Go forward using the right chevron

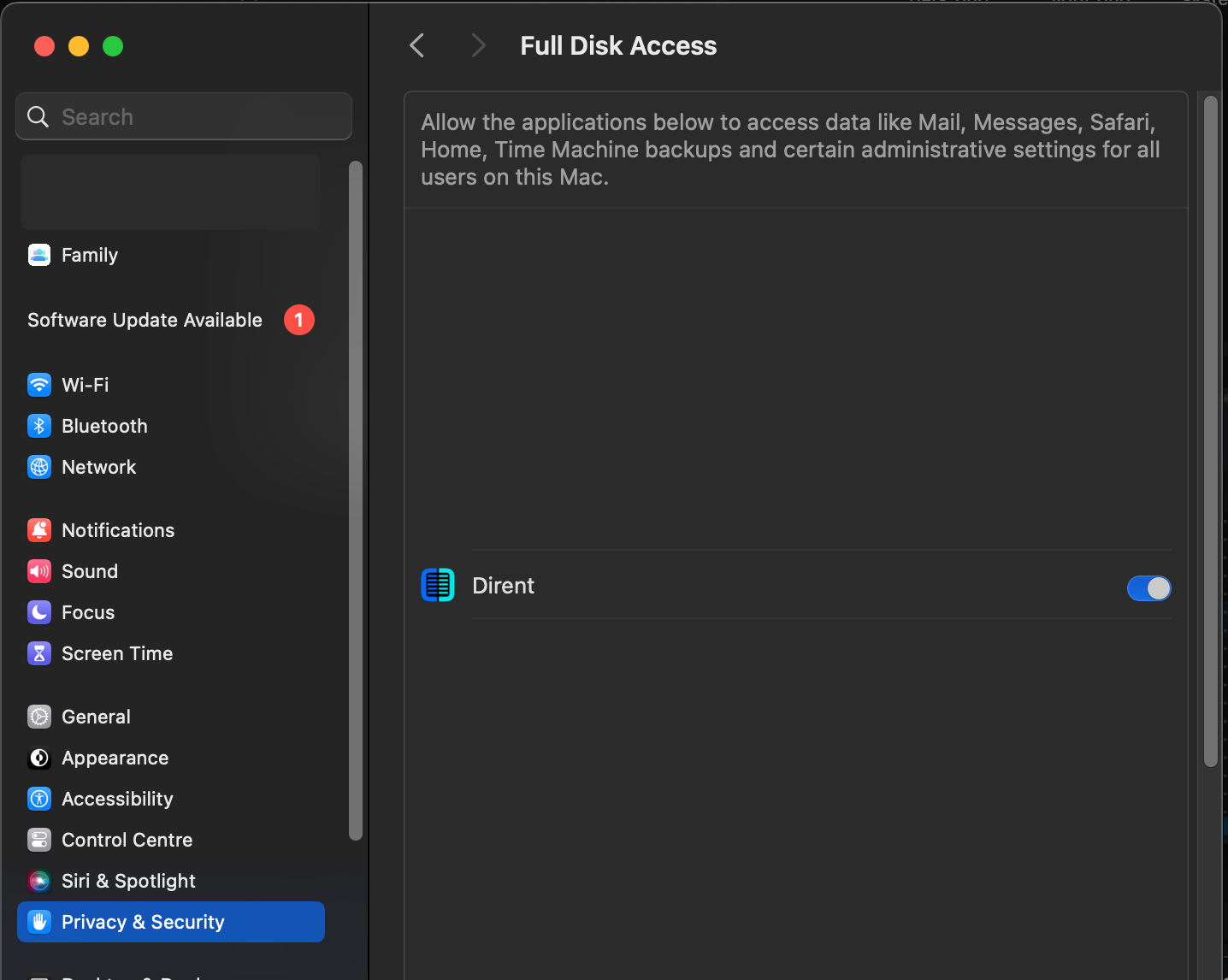click(478, 46)
